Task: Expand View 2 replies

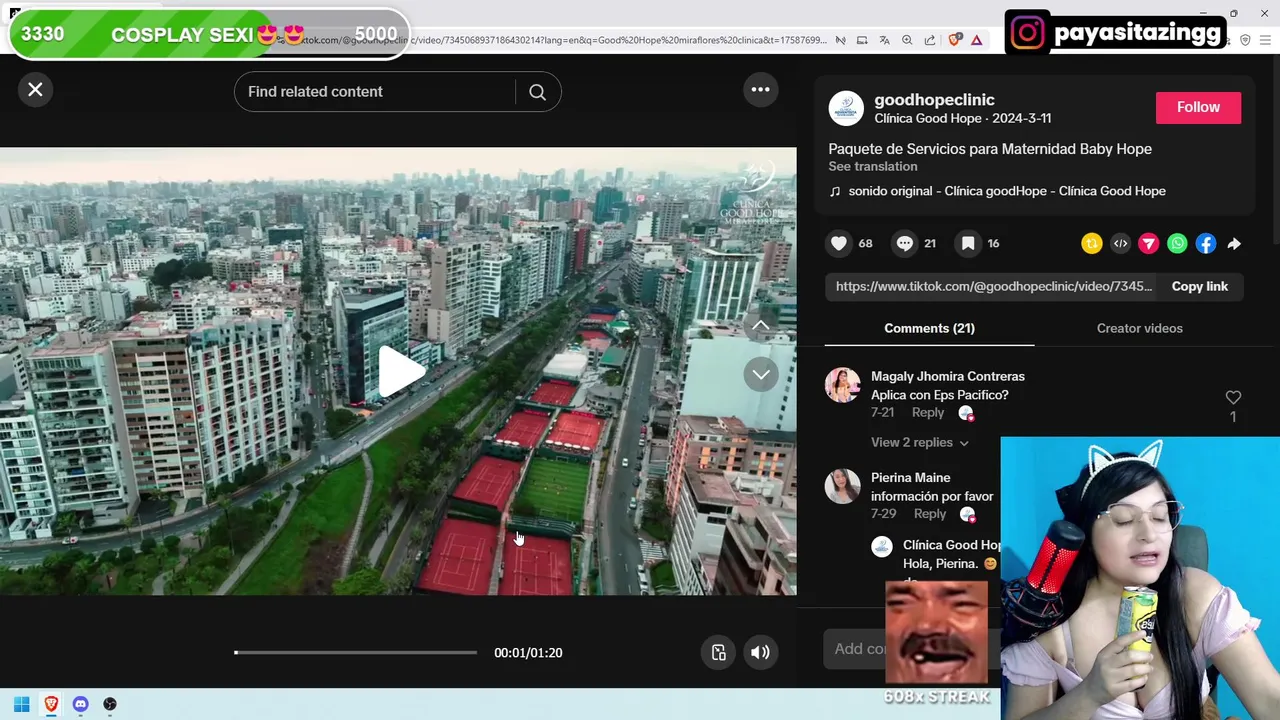Action: 920,442
